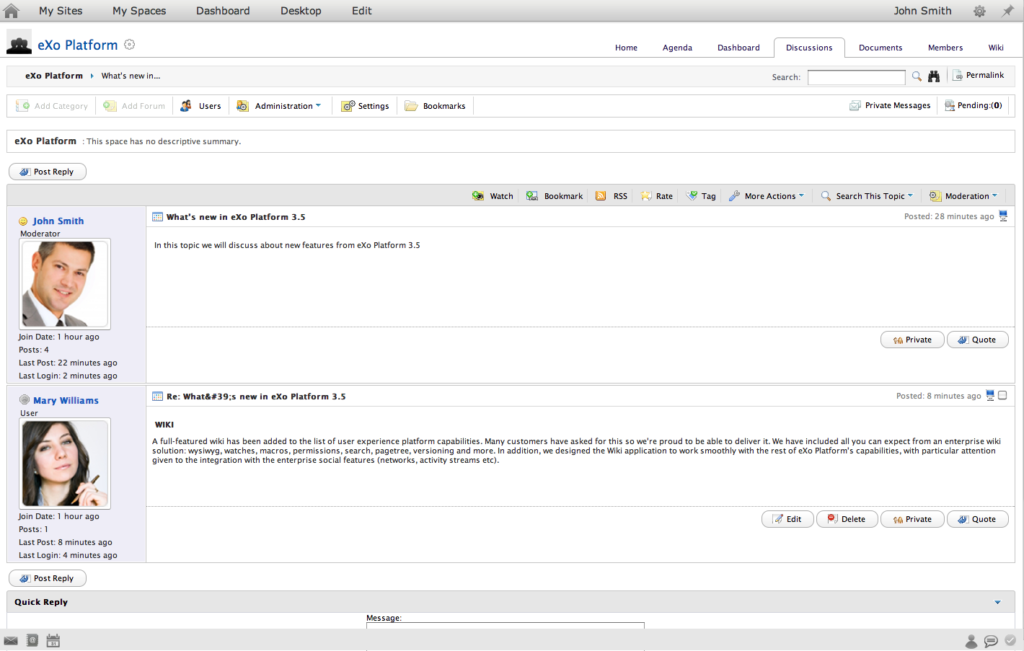
Task: Open the My Spaces menu
Action: (139, 10)
